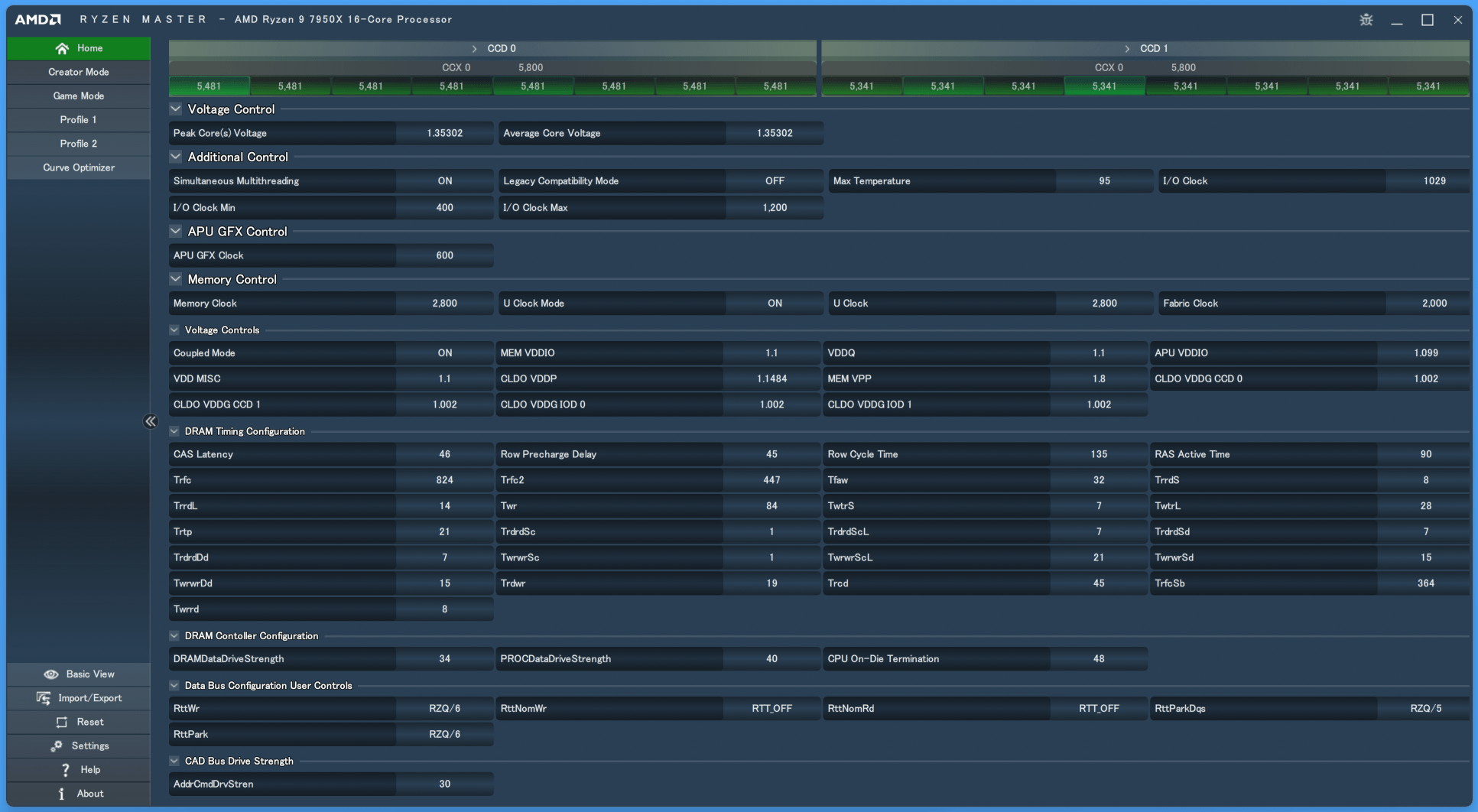Open Help from sidebar
The width and height of the screenshot is (1478, 812).
79,770
